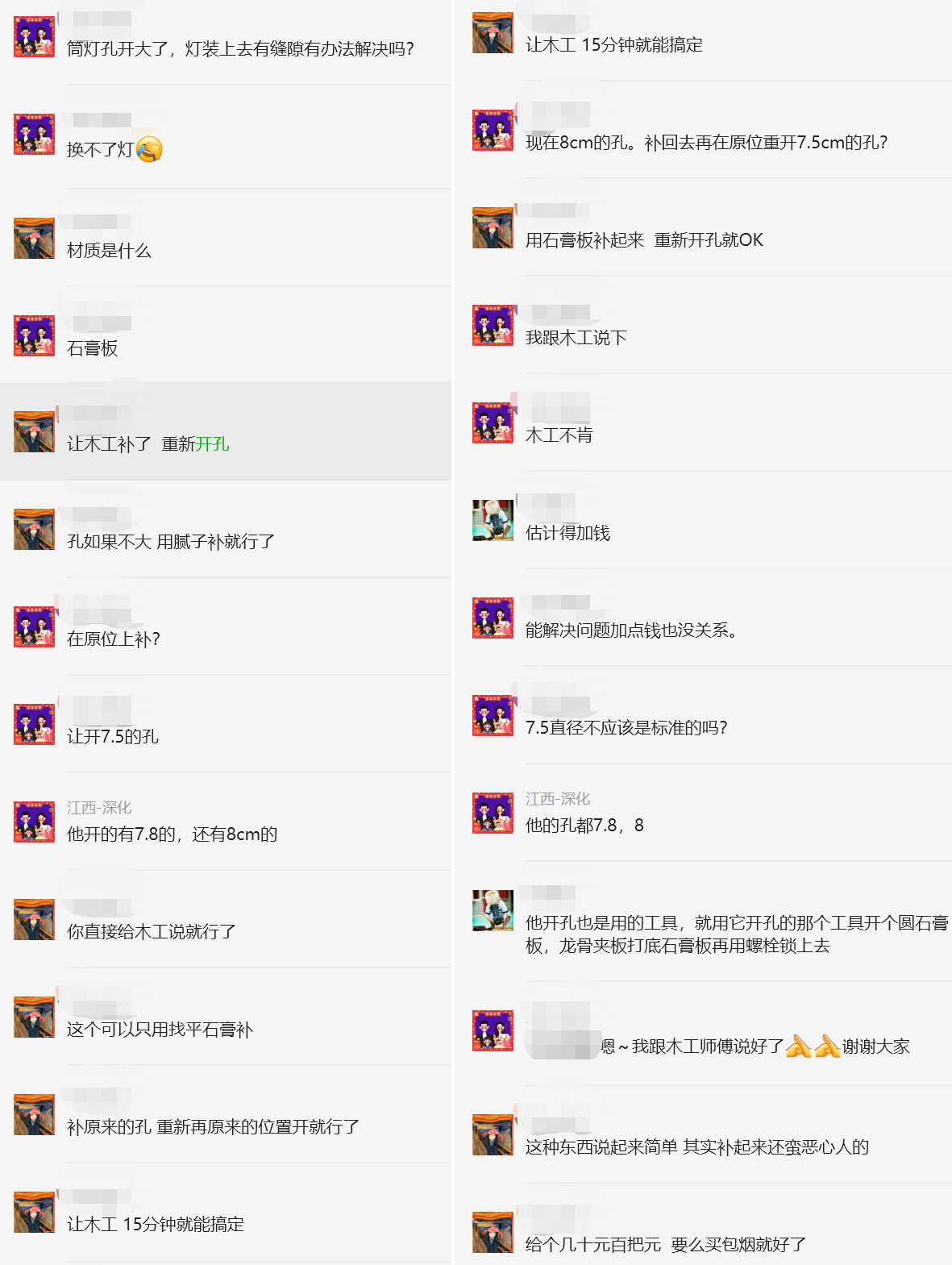Select the message 木工不肯
Image resolution: width=952 pixels, height=1265 pixels.
tap(559, 435)
